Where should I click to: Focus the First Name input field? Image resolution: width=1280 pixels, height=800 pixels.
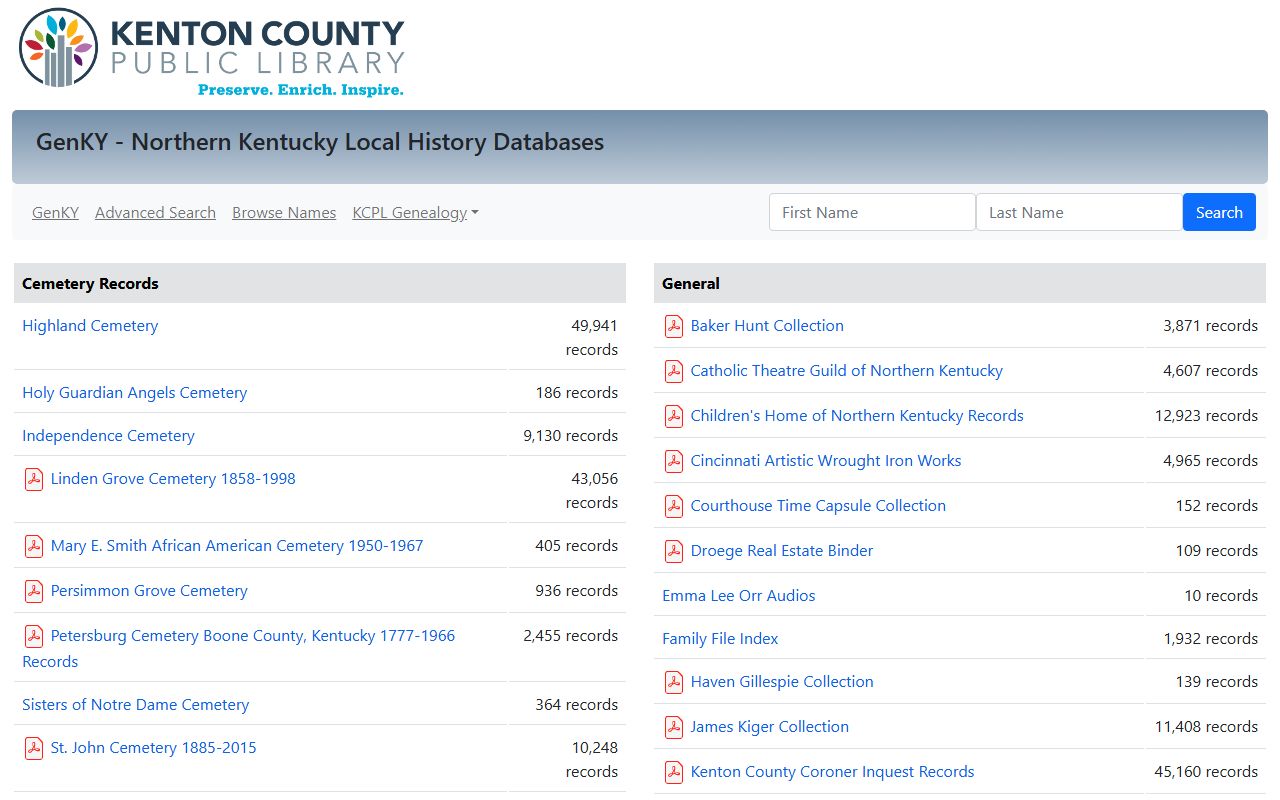coord(872,212)
